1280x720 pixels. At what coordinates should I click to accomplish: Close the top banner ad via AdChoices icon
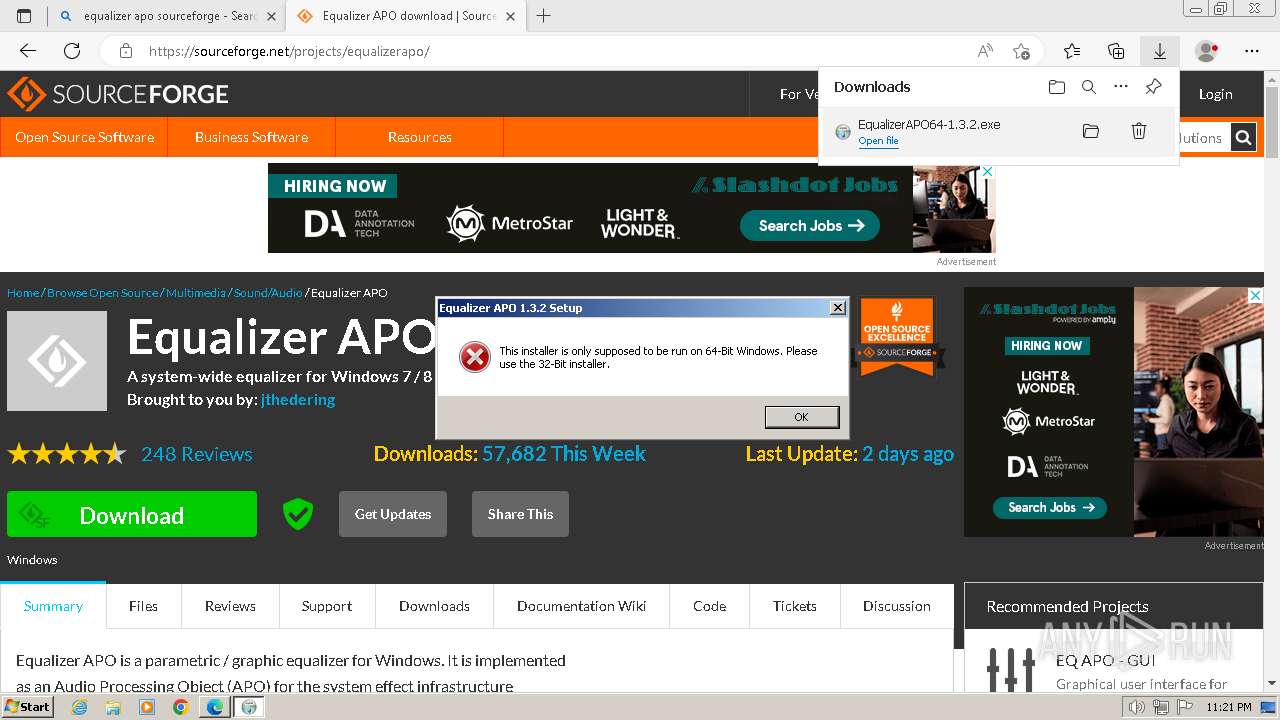click(987, 172)
